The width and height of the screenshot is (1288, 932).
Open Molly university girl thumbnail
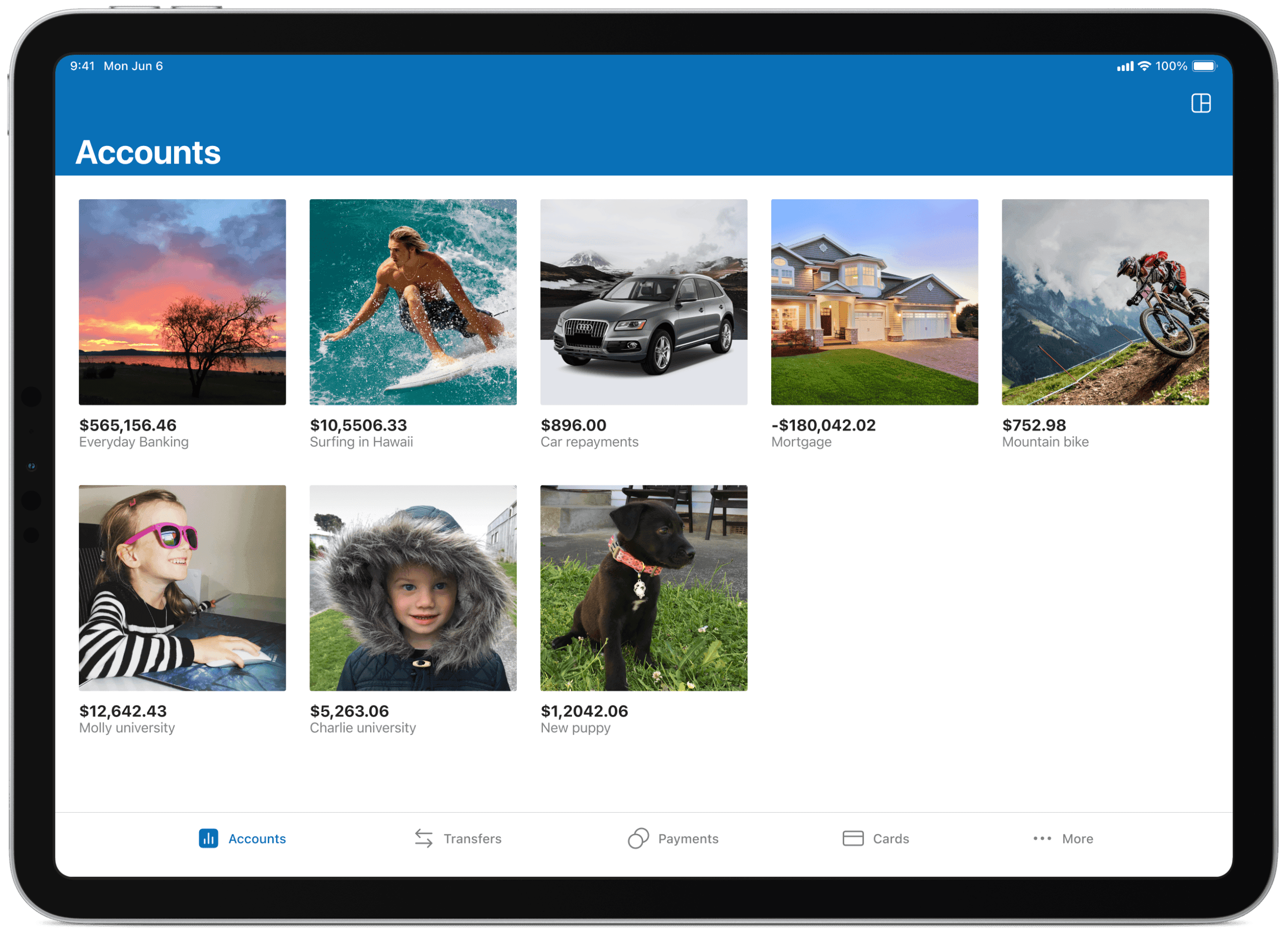click(182, 588)
